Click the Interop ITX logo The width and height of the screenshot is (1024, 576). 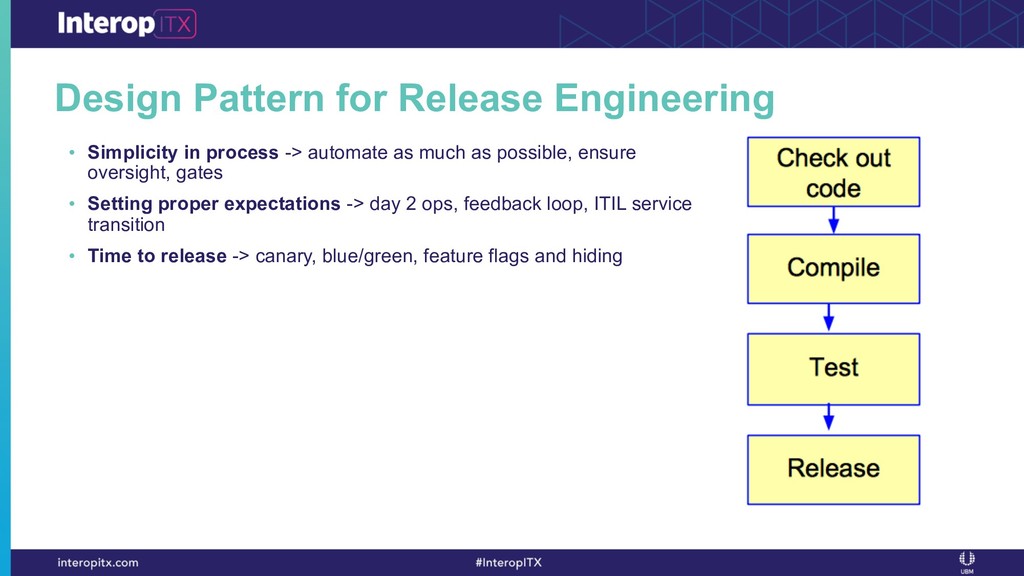[127, 24]
